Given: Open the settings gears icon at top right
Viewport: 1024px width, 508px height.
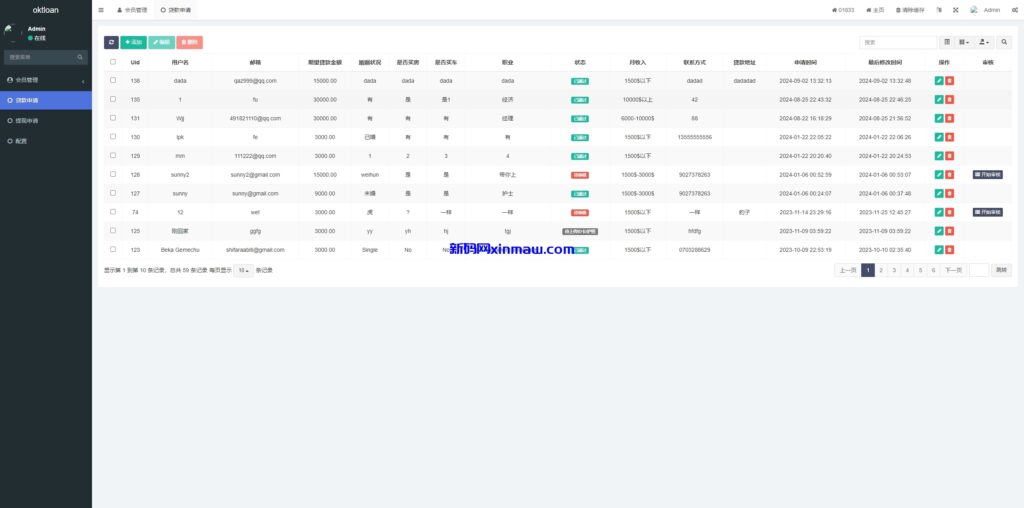Looking at the screenshot, I should click(1014, 10).
